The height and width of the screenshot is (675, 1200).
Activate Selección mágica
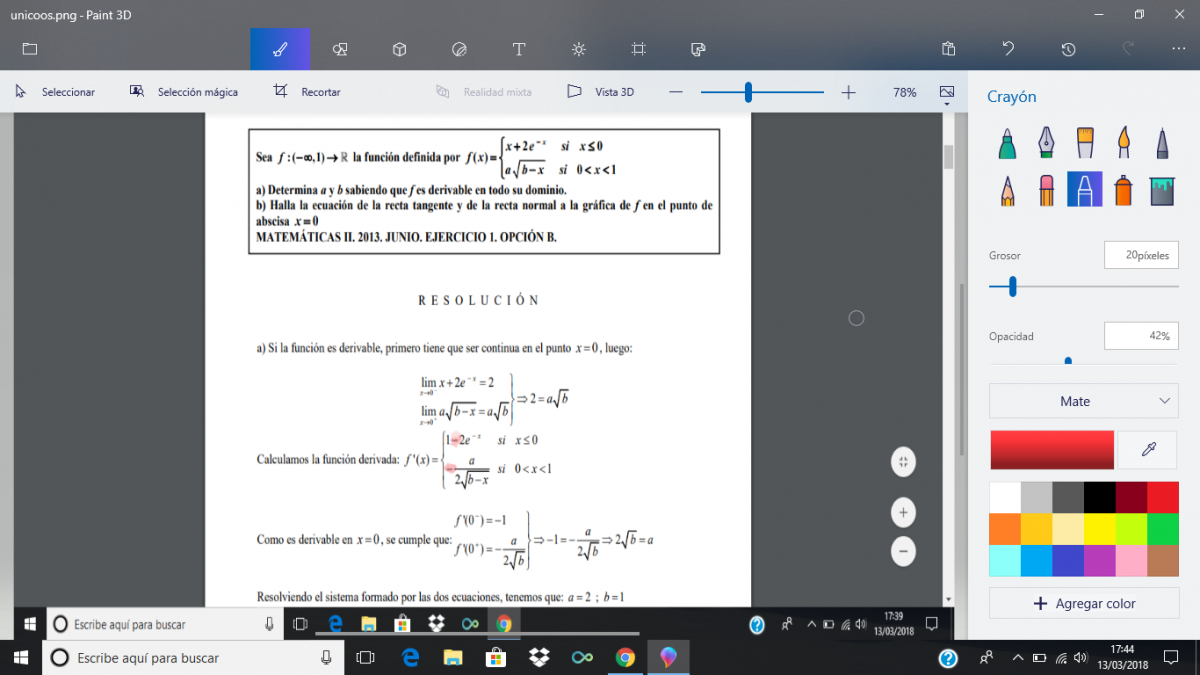[184, 92]
